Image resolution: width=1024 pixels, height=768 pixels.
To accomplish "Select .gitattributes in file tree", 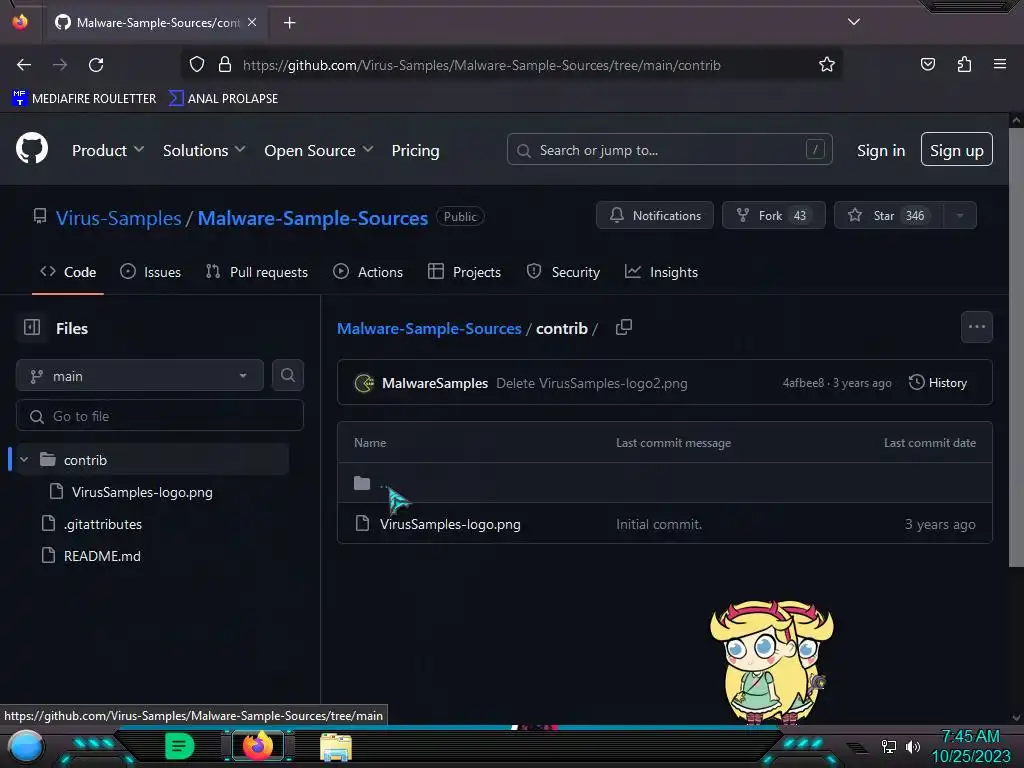I will 103,524.
